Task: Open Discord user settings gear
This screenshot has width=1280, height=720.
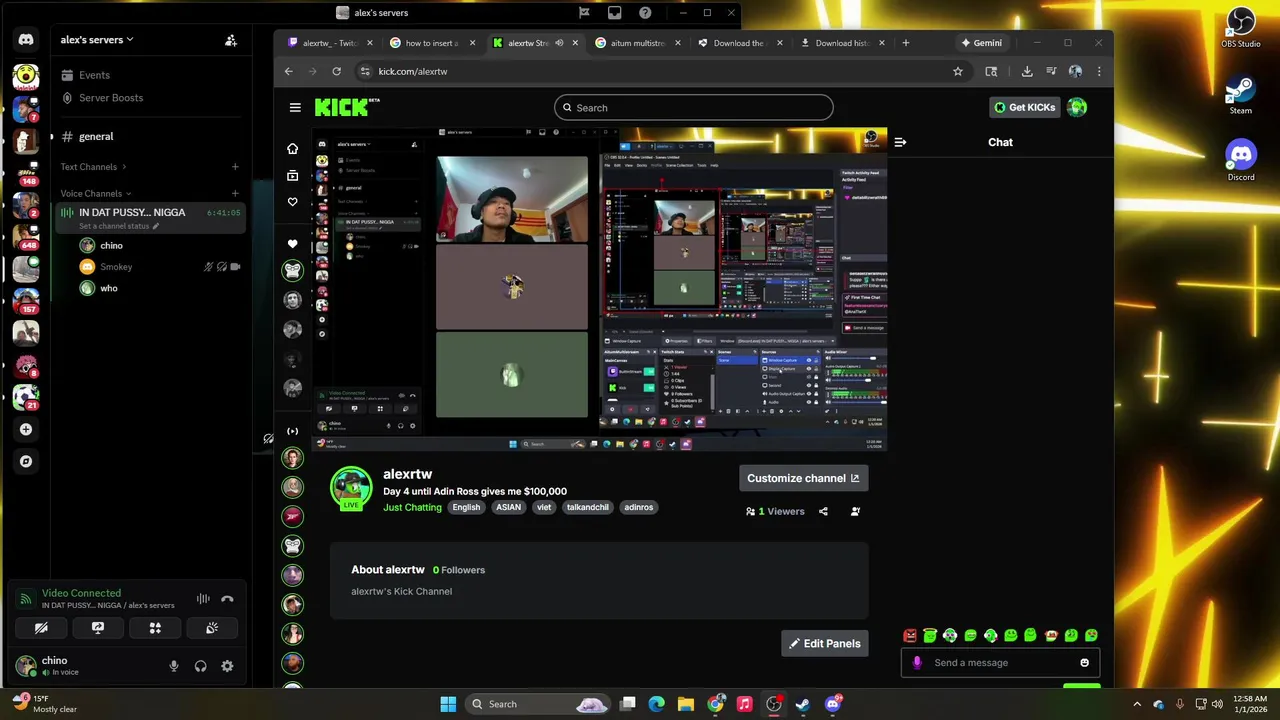Action: click(227, 666)
